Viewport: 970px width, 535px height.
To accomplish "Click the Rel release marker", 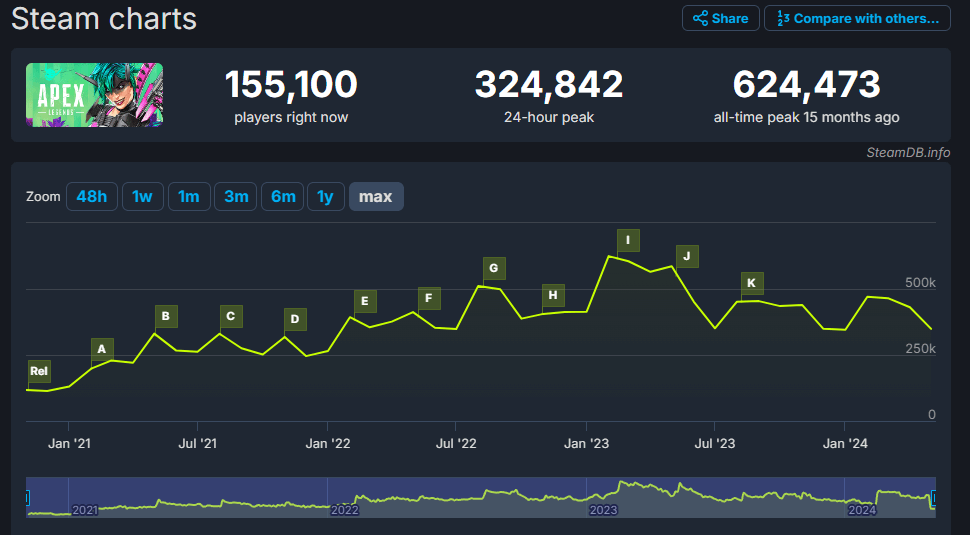I will 39,371.
